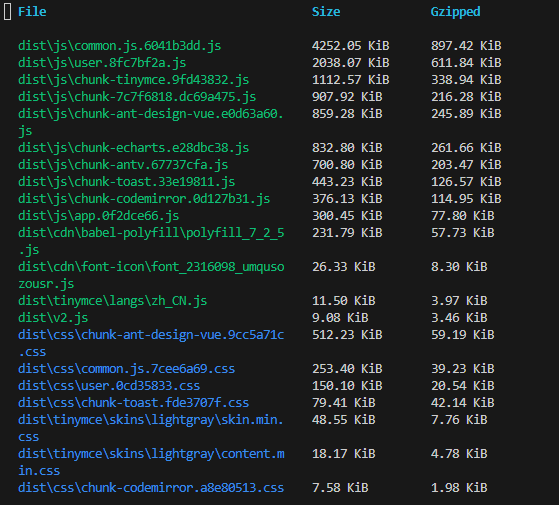
Task: Select the 8.30 KiB gzipped value
Action: [459, 267]
